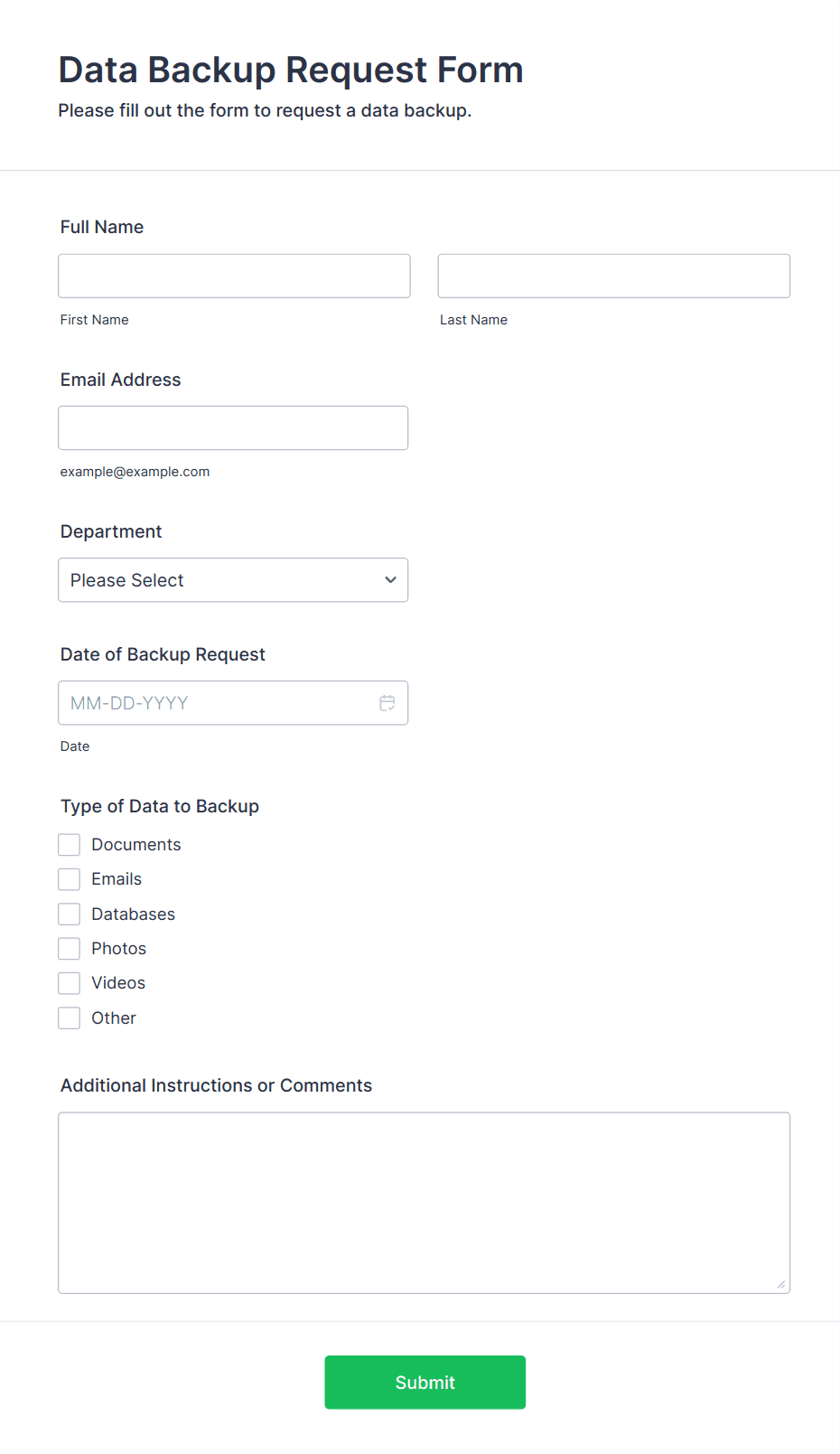
Task: Enable the Databases checkbox
Action: 70,915
